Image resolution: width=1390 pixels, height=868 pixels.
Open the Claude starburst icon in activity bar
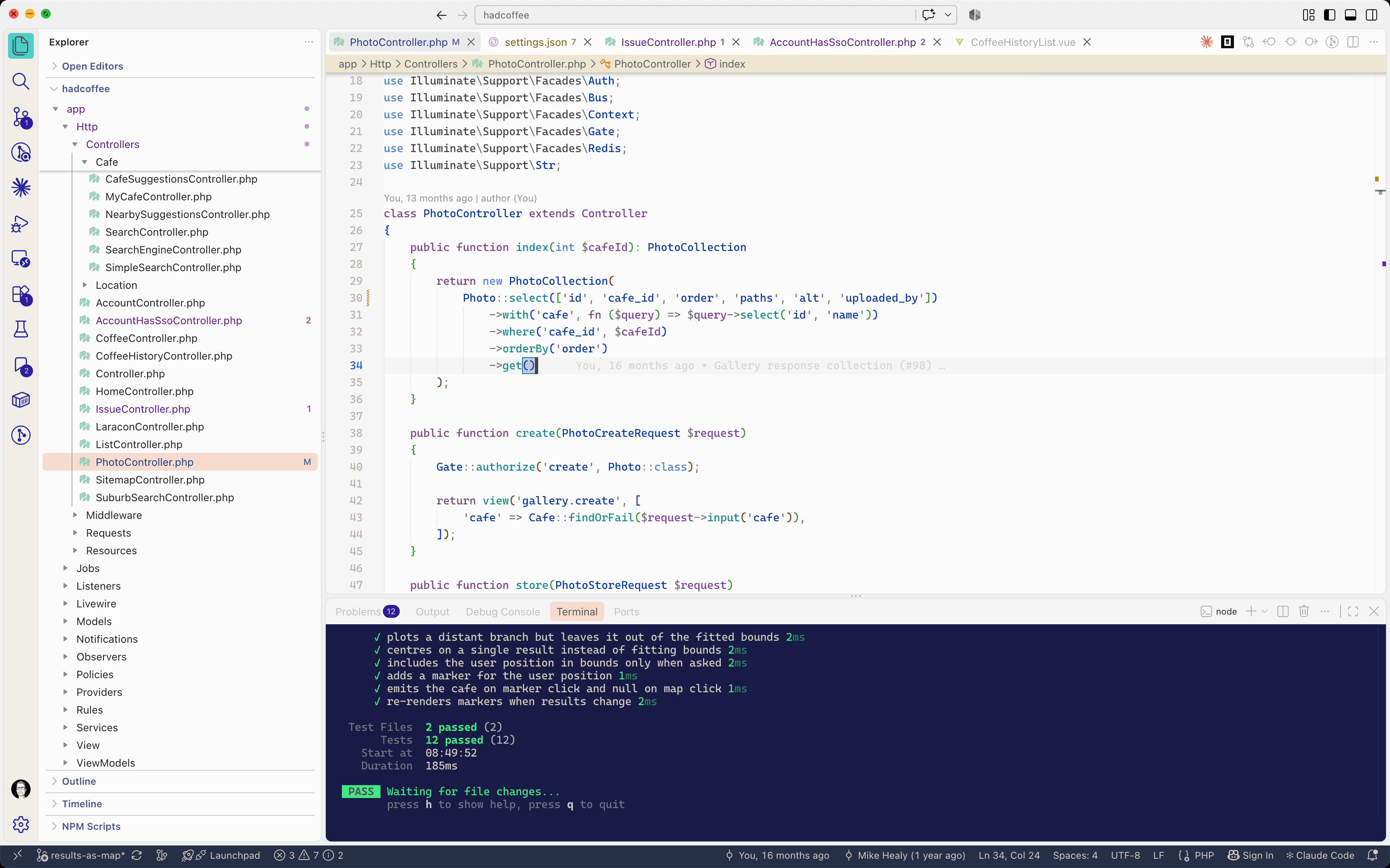click(21, 188)
